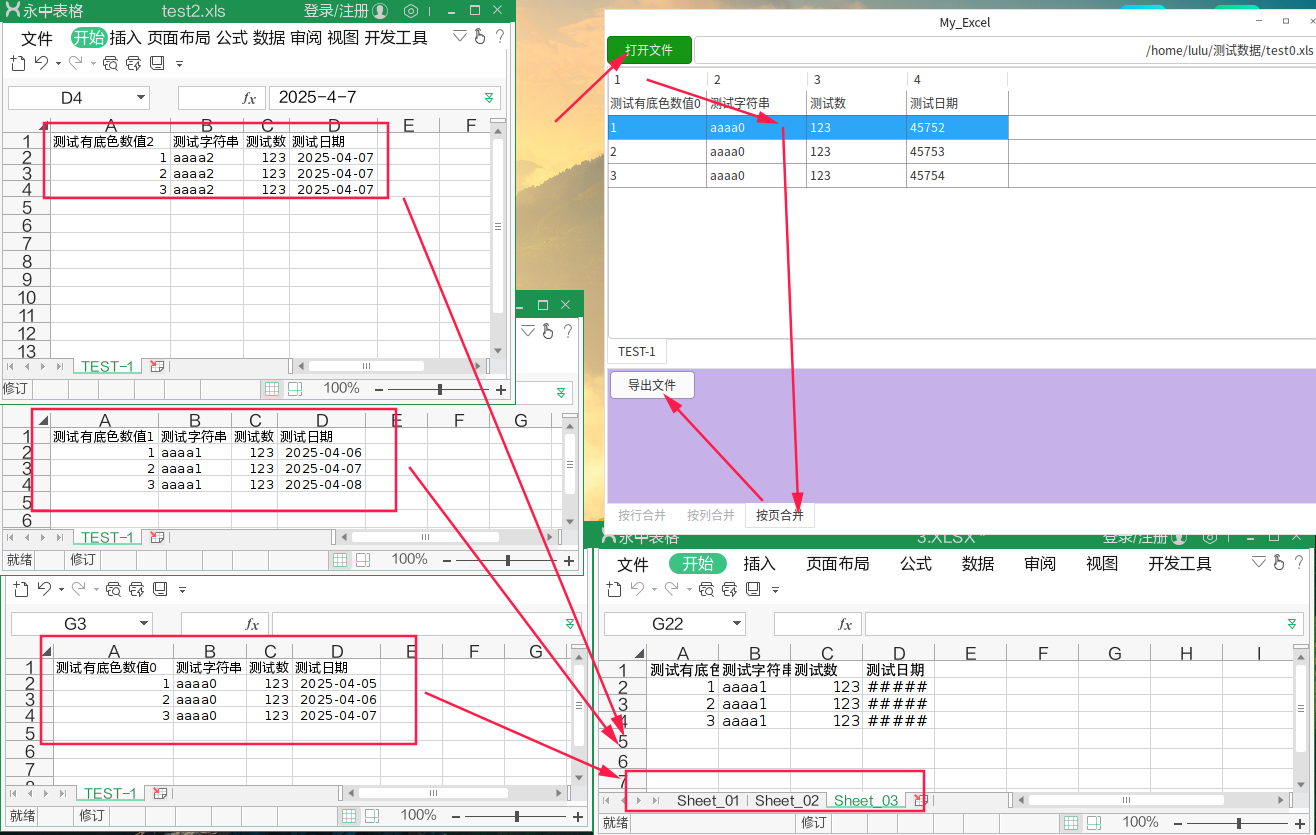This screenshot has height=835, width=1316.
Task: Click formula bar showing 2025-4-7
Action: pyautogui.click(x=385, y=98)
